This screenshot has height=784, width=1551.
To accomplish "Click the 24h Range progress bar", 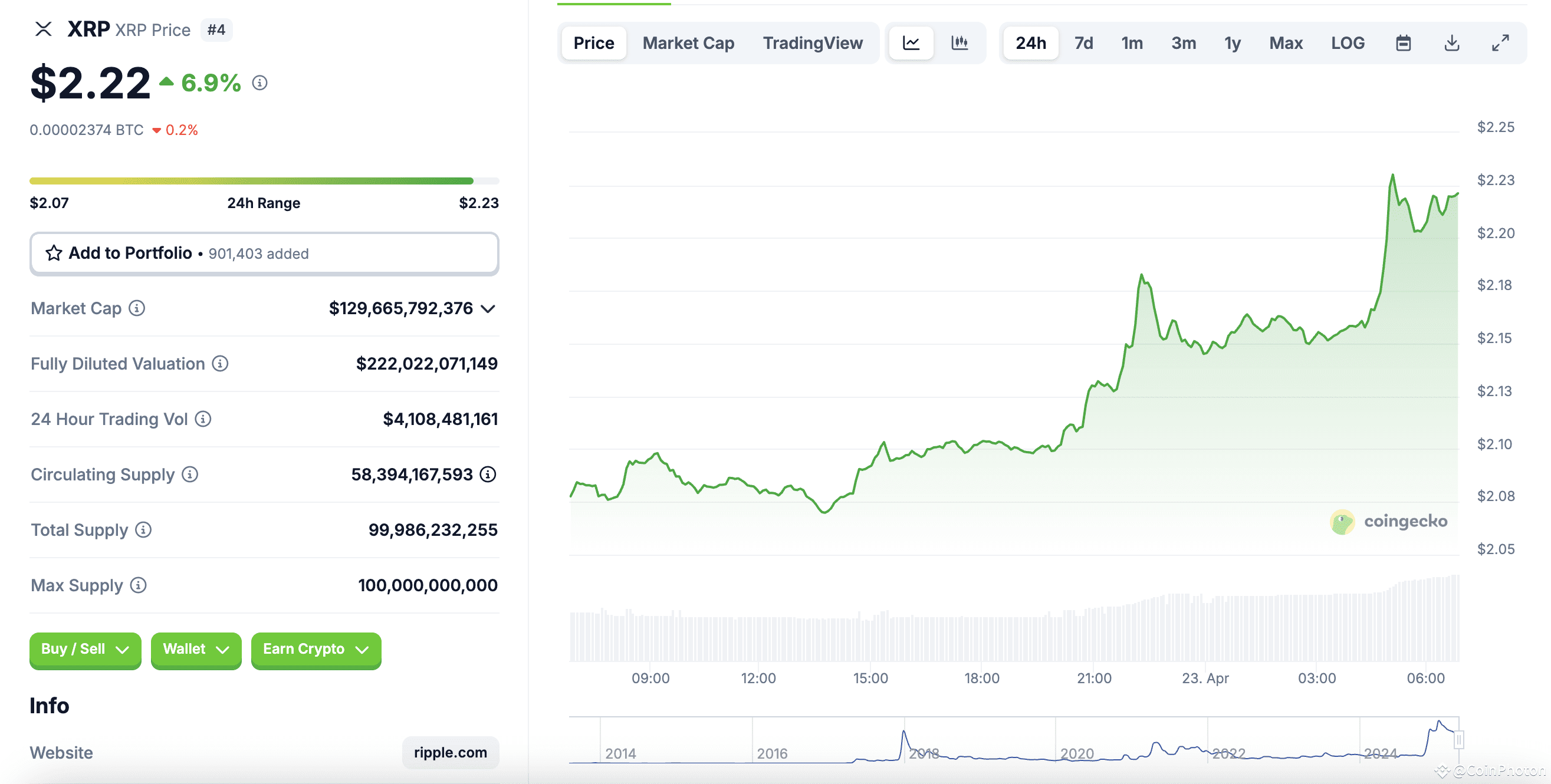I will pos(264,180).
